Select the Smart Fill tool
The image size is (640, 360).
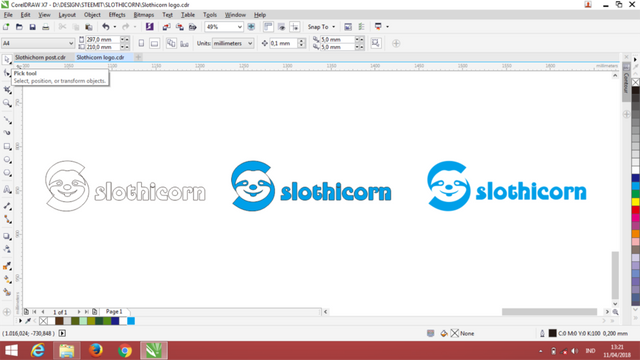click(7, 292)
